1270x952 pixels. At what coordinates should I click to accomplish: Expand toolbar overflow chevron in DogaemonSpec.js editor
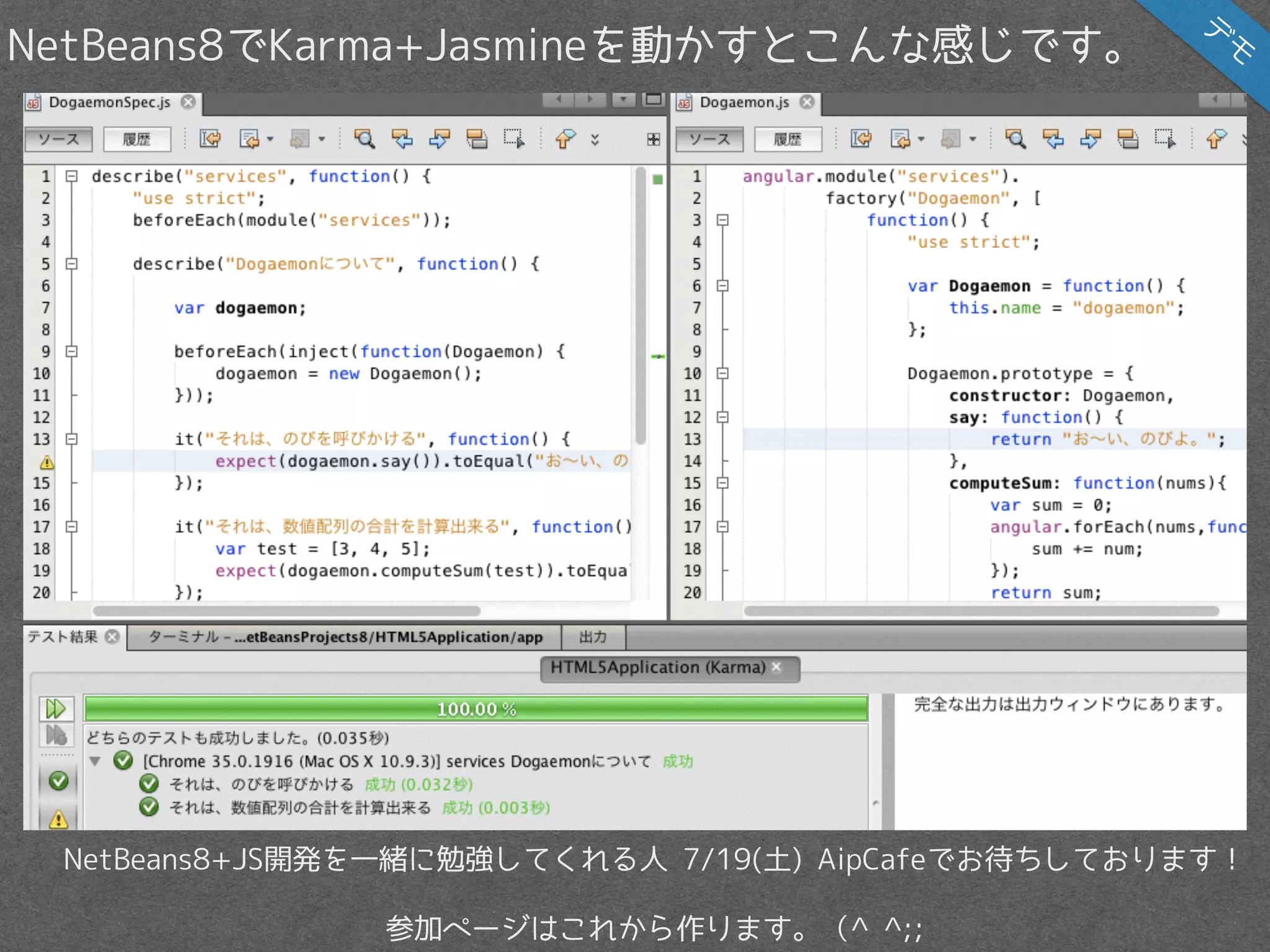[x=595, y=139]
